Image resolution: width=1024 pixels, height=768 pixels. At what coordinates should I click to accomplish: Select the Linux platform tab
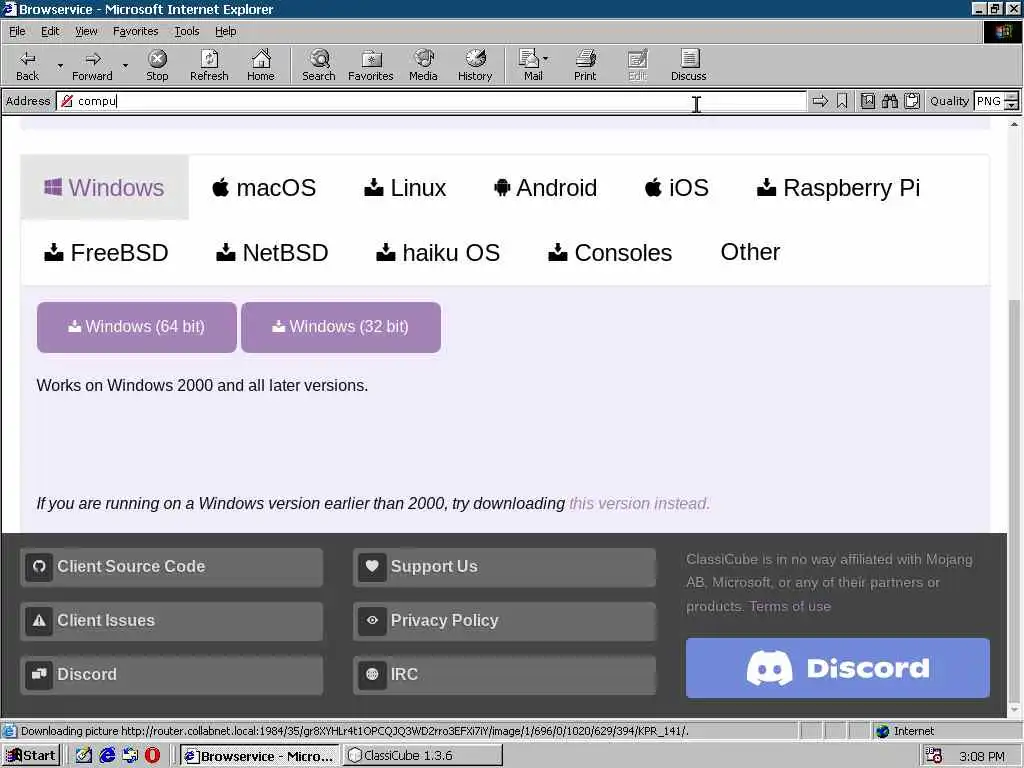[x=405, y=187]
